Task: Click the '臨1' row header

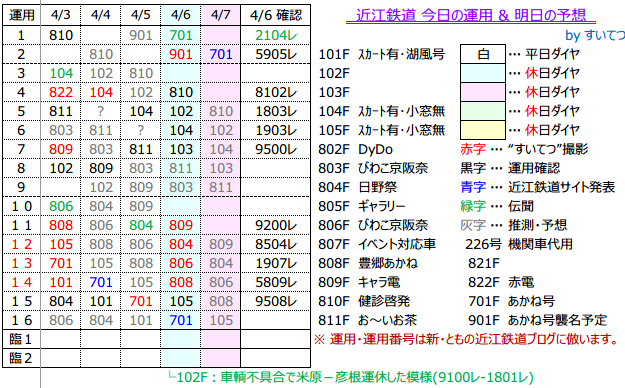Action: click(22, 339)
